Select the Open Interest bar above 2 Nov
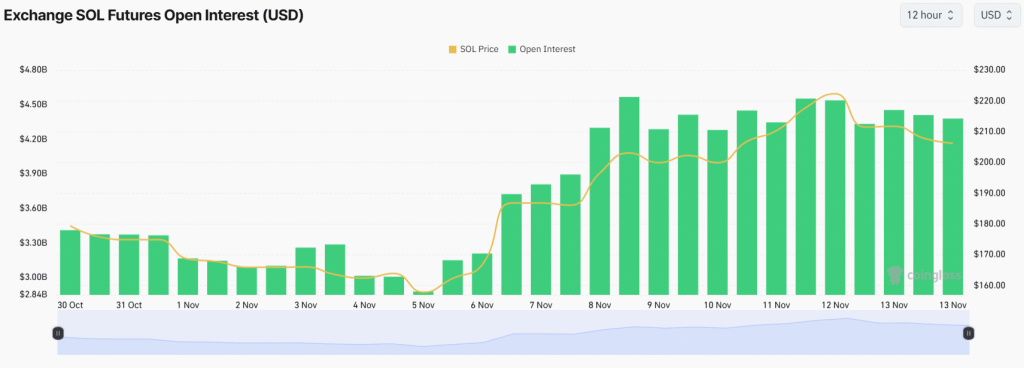The width and height of the screenshot is (1024, 368). 247,281
